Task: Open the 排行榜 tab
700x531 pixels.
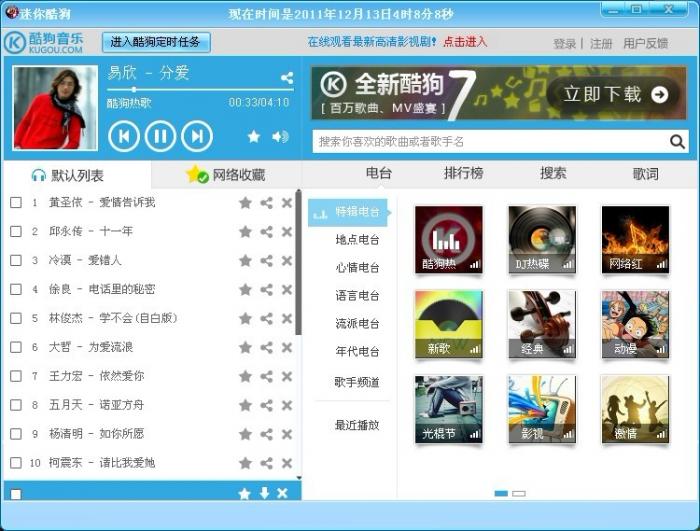Action: click(463, 173)
